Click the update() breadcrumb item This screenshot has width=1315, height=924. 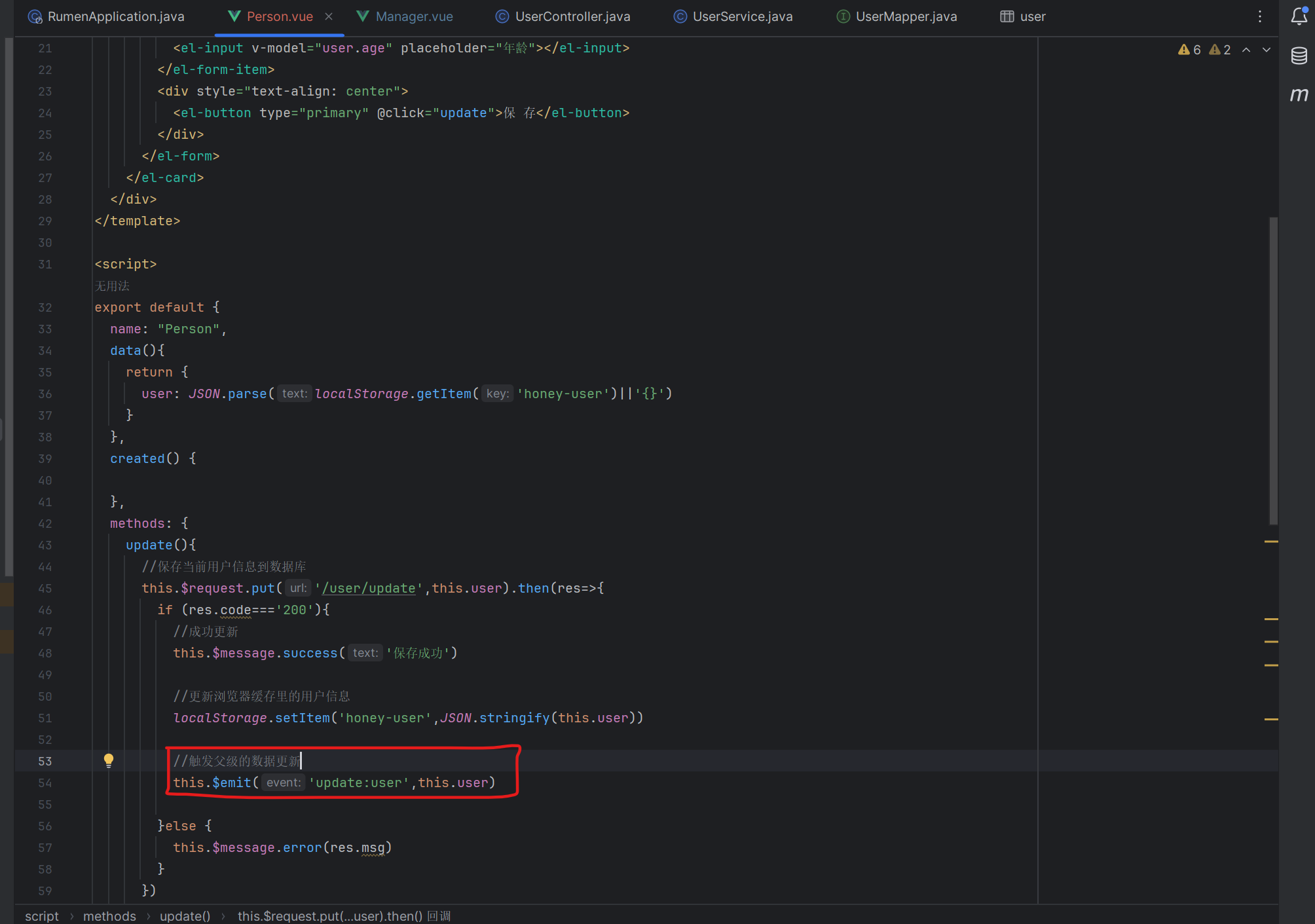pyautogui.click(x=185, y=915)
